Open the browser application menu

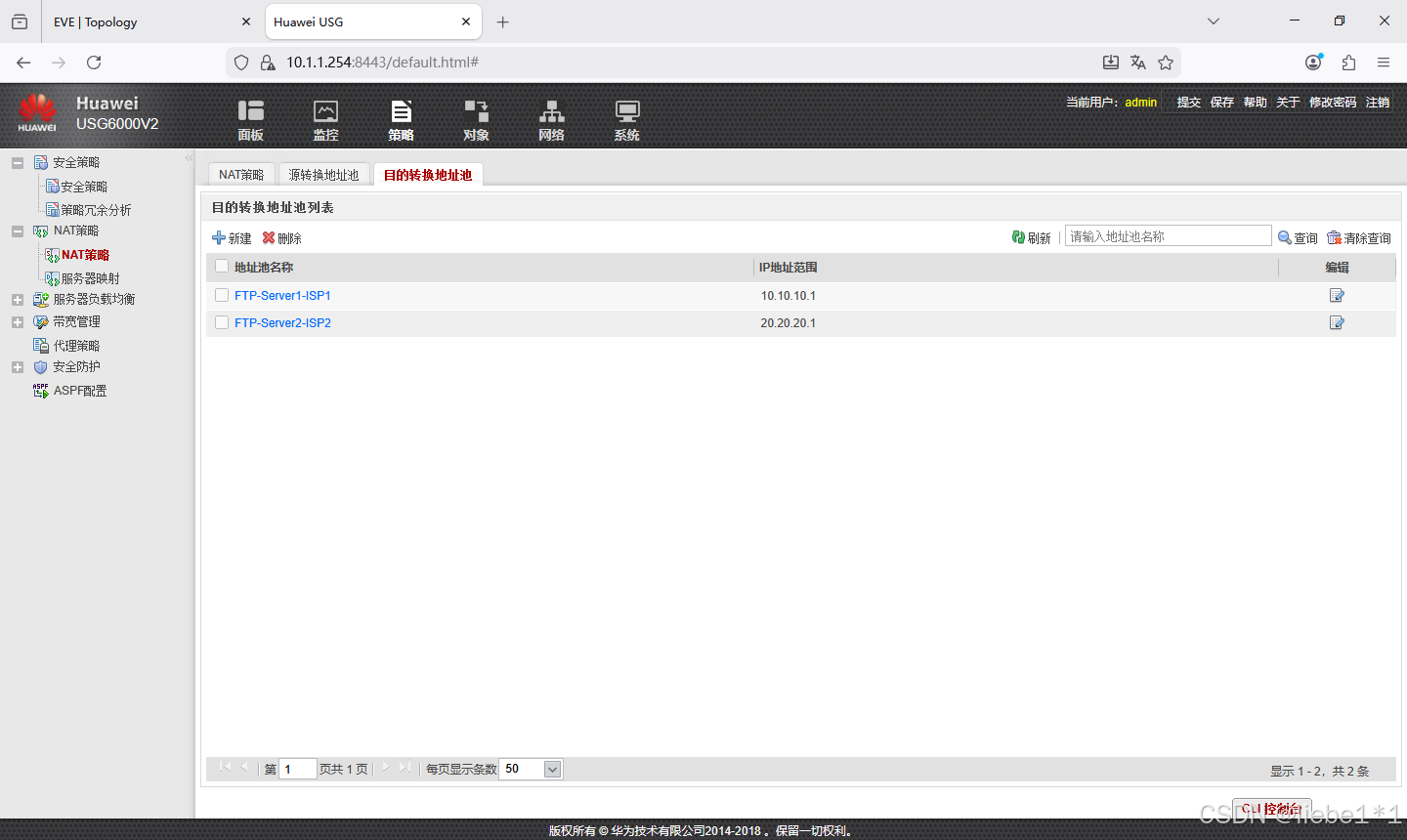coord(1384,63)
